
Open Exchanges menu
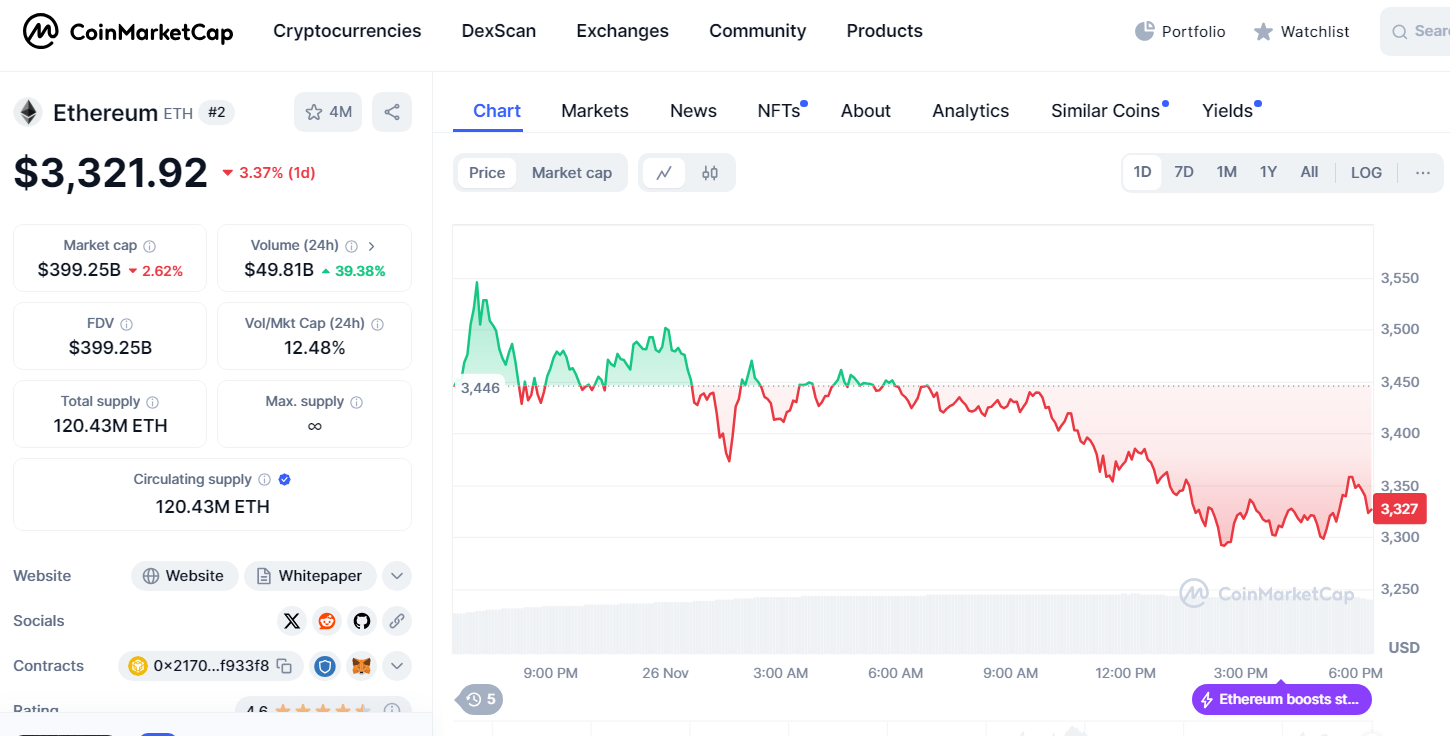click(623, 31)
